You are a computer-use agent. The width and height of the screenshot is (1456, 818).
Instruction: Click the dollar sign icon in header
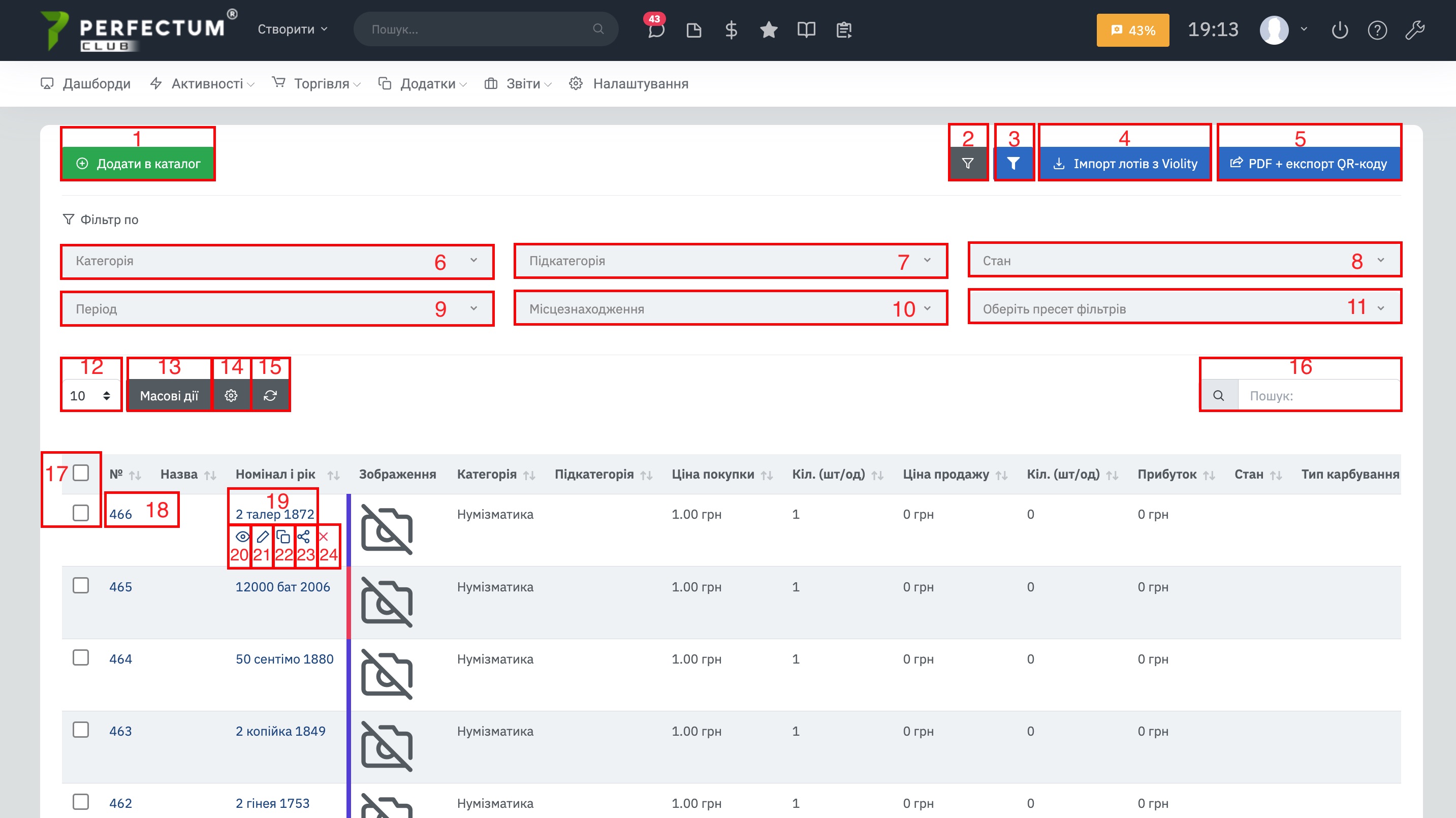[731, 29]
